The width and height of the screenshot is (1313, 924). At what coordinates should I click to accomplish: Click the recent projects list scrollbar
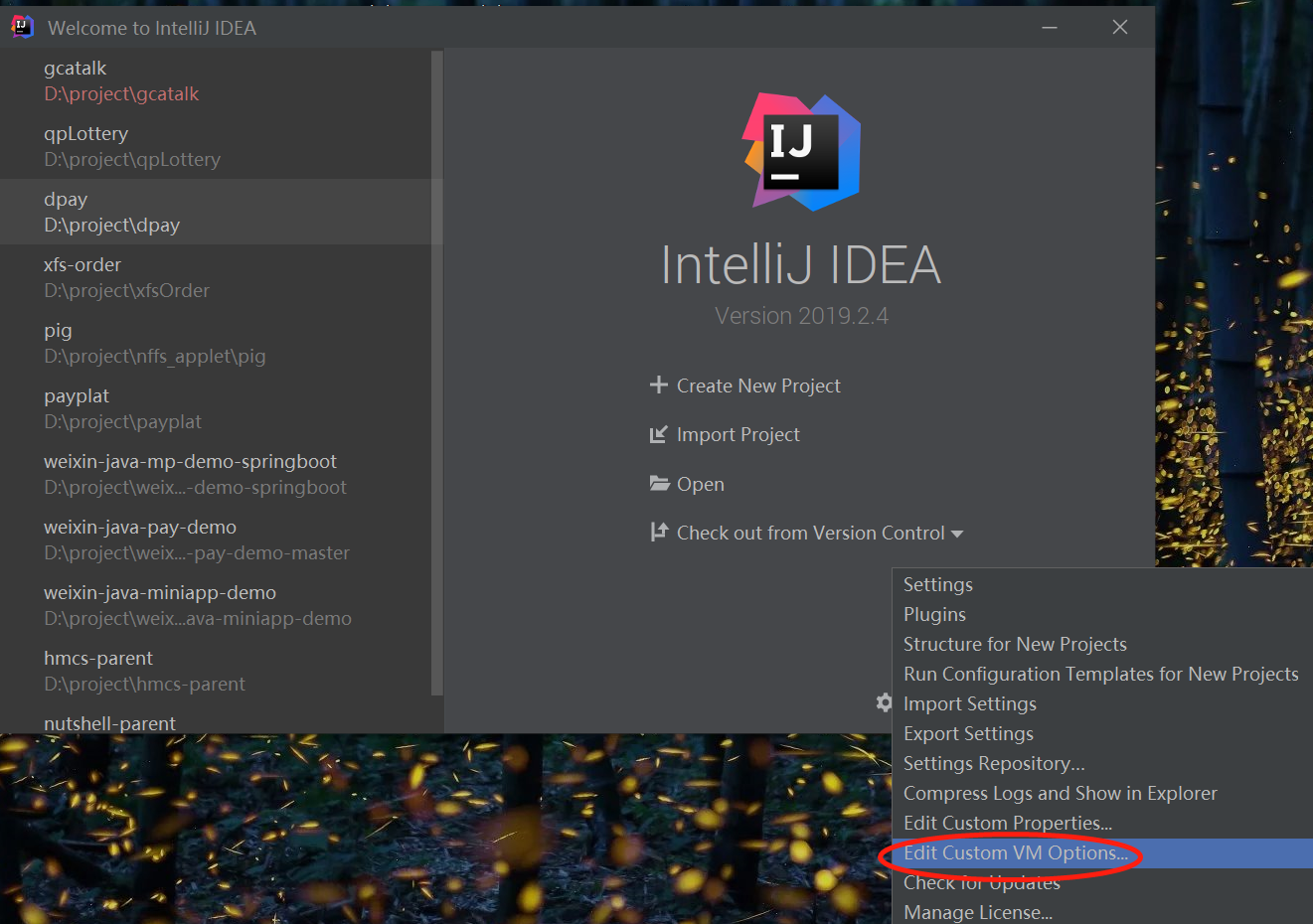point(436,373)
